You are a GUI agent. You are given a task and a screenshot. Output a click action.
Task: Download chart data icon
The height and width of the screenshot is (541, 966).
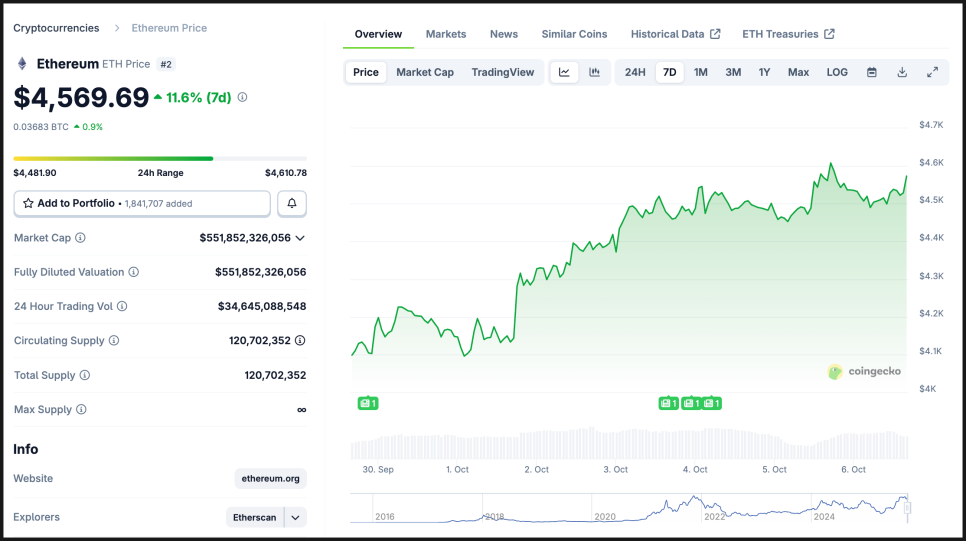pyautogui.click(x=902, y=72)
